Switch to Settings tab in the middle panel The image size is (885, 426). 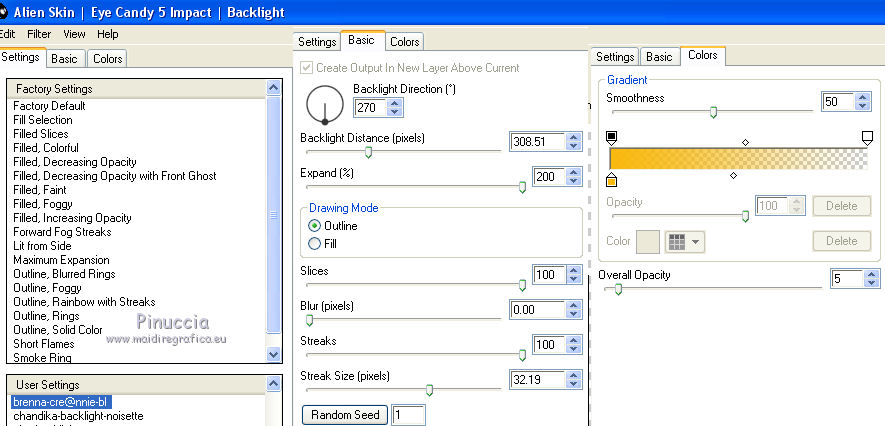(x=317, y=42)
